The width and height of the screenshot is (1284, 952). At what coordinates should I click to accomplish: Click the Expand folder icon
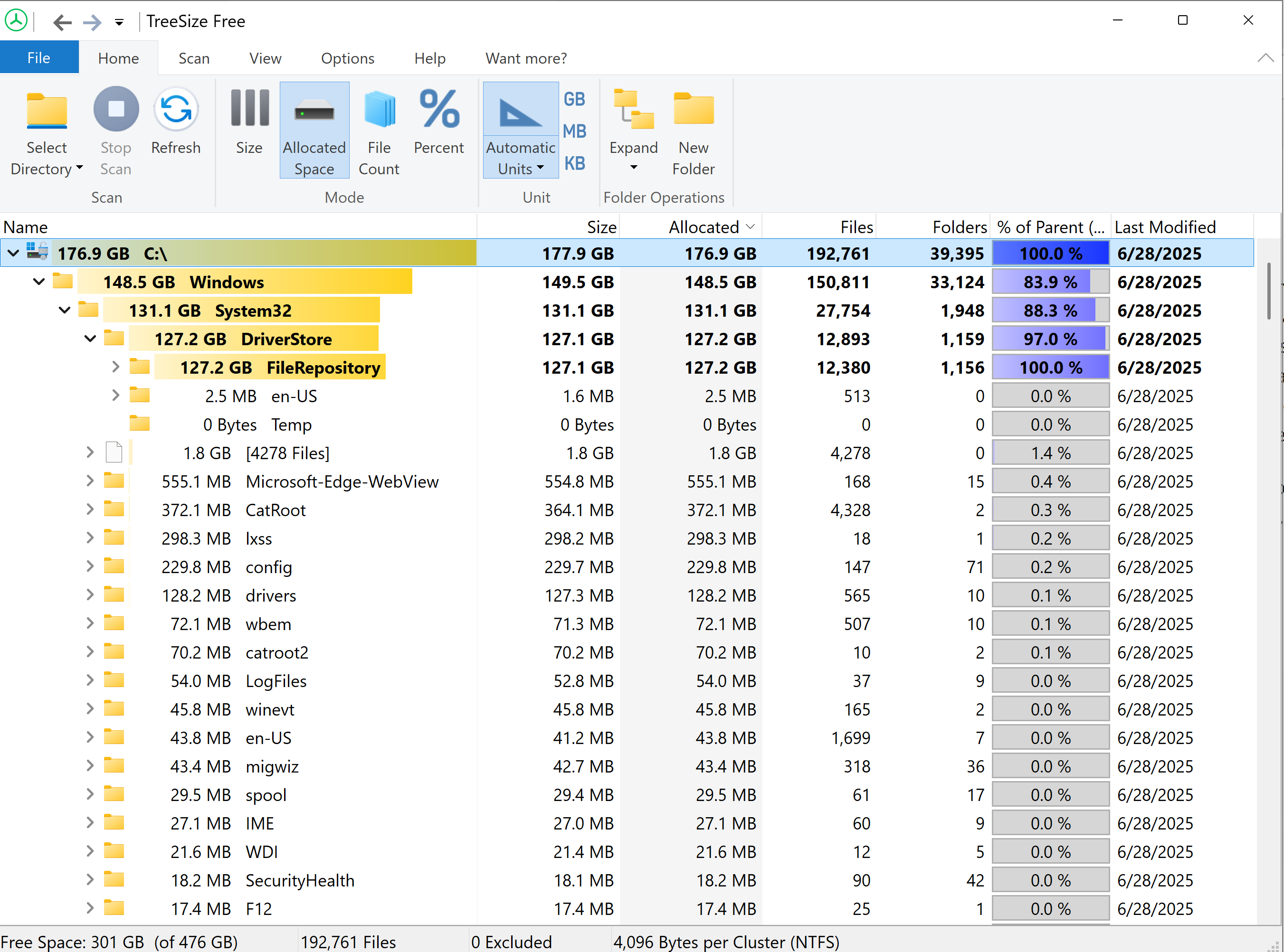pos(633,109)
